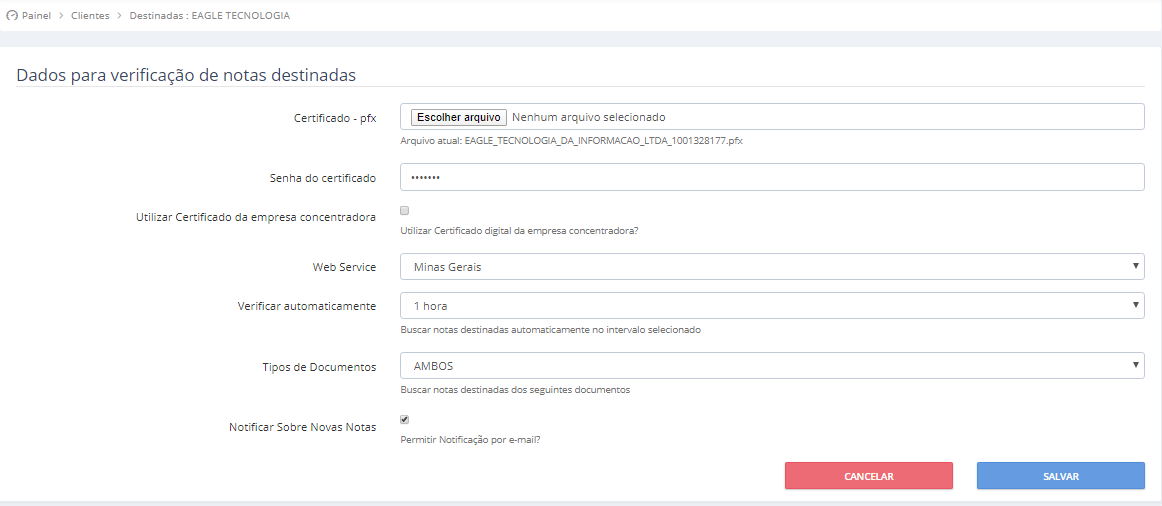Click the red CANCELAR button
This screenshot has width=1162, height=506.
point(869,476)
